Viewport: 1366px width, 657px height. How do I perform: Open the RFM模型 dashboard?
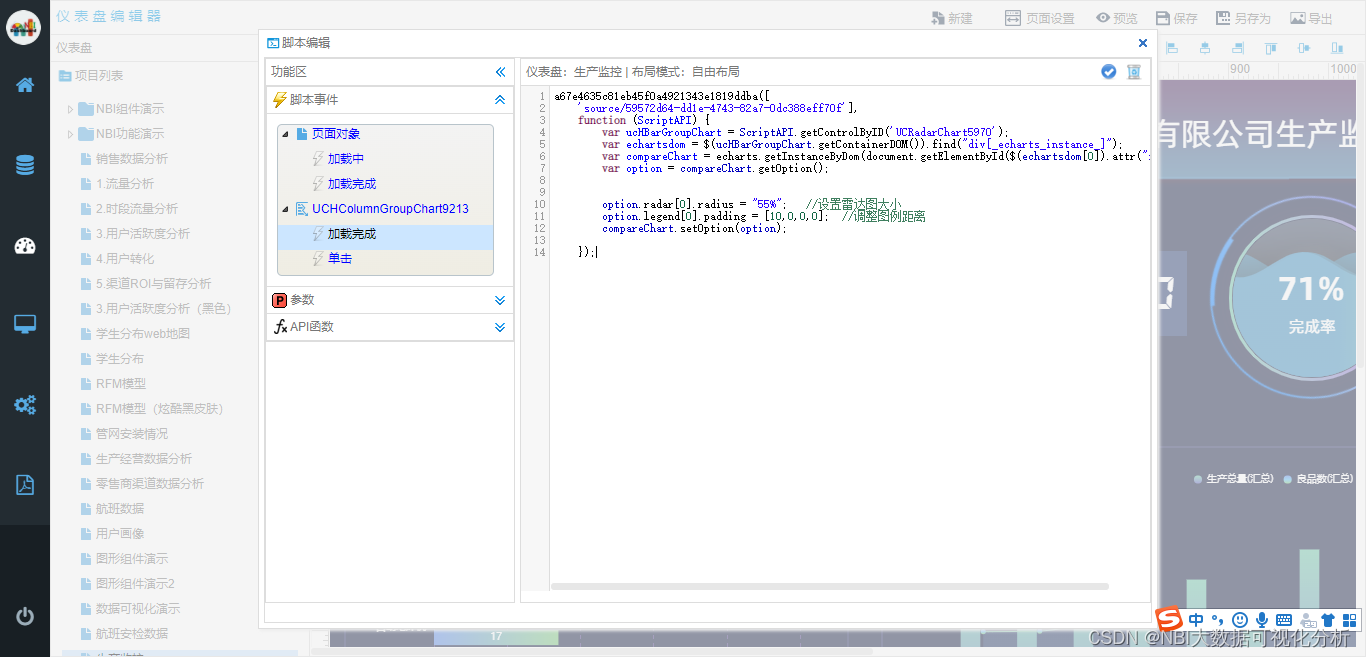click(x=121, y=384)
